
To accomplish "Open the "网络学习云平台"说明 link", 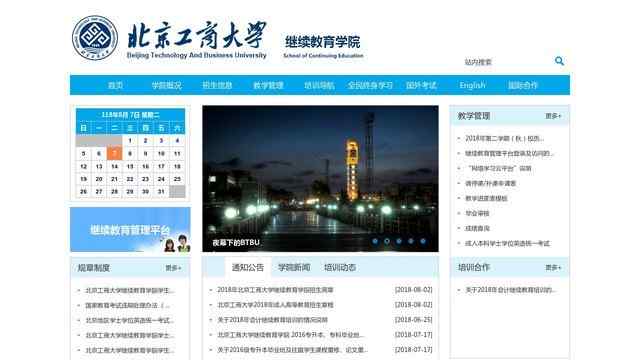I will (x=498, y=169).
